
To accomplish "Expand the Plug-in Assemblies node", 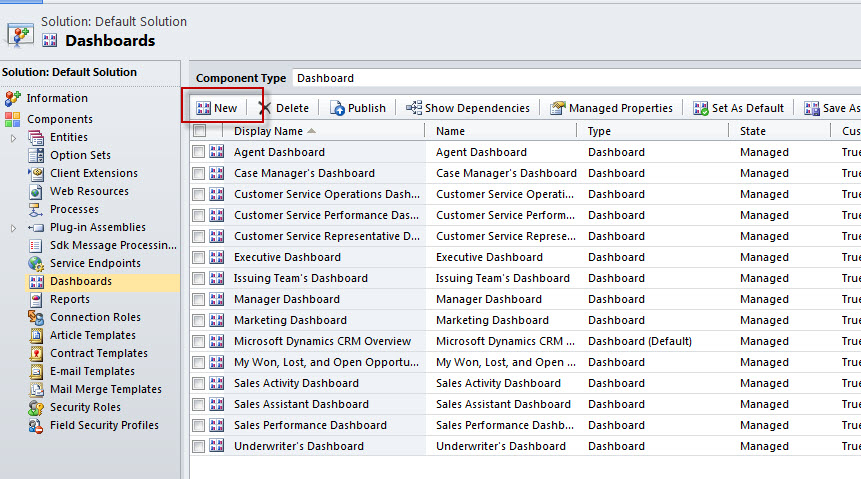I will [14, 228].
